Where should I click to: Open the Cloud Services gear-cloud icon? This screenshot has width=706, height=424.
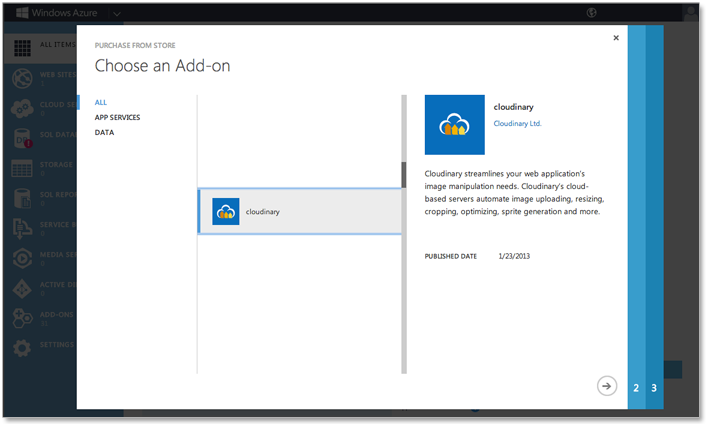(x=22, y=108)
